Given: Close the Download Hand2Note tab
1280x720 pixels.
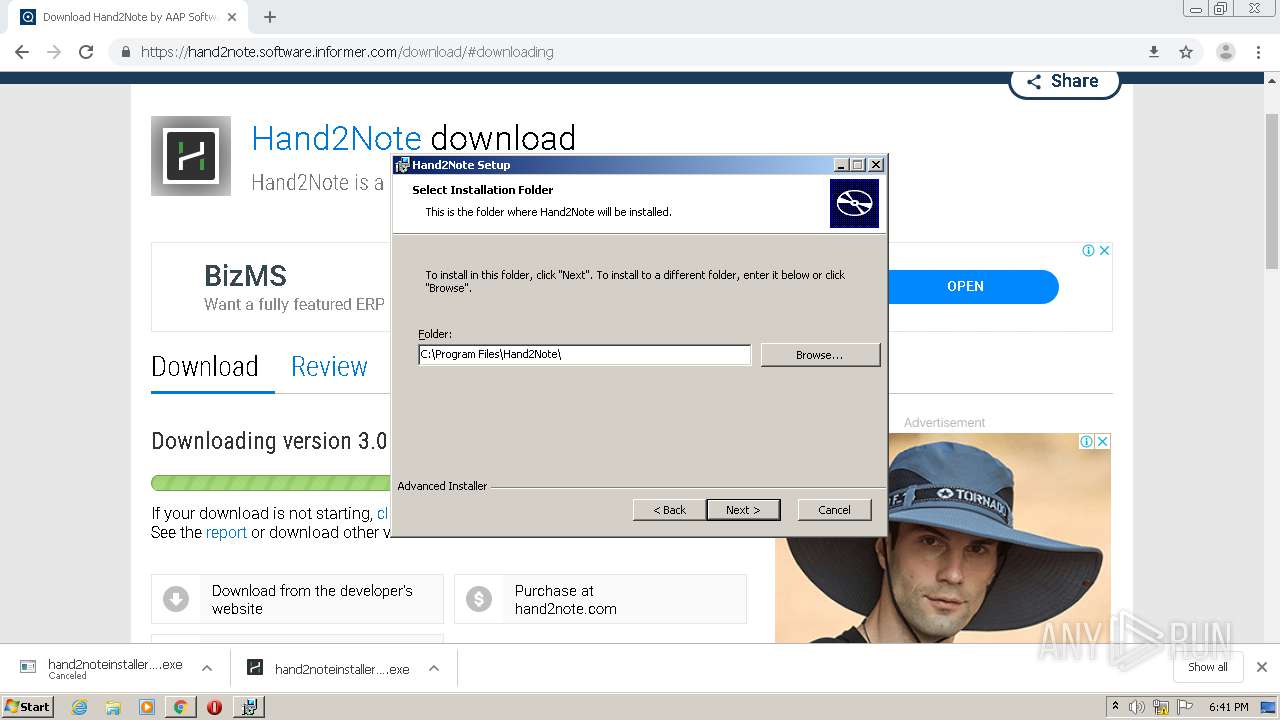Looking at the screenshot, I should point(232,17).
